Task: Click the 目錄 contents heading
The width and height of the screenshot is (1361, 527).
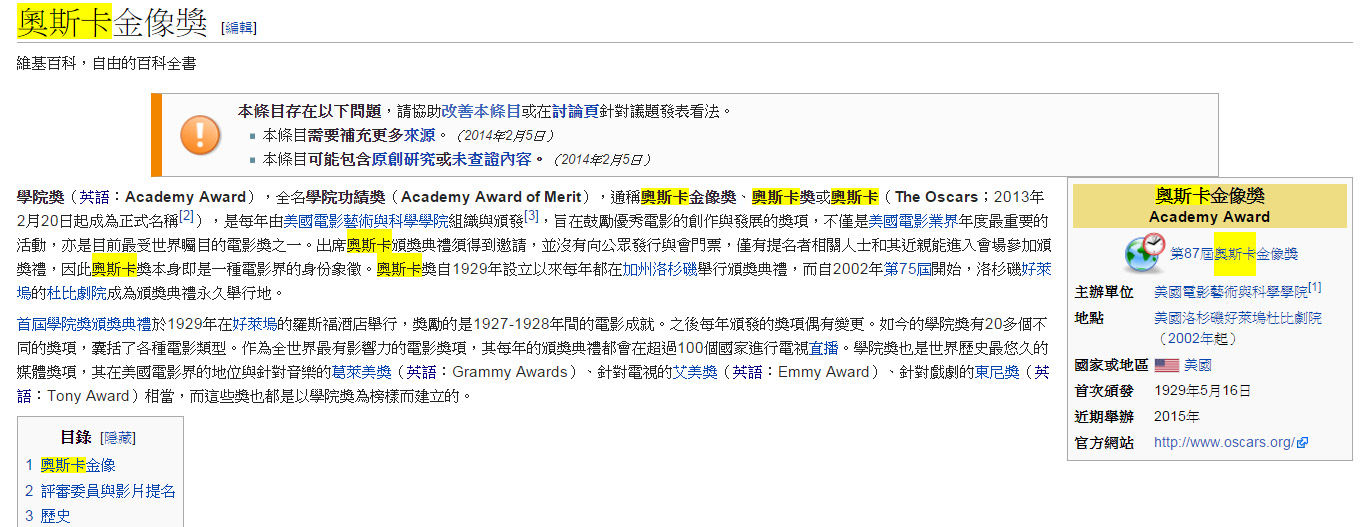Action: (x=76, y=438)
